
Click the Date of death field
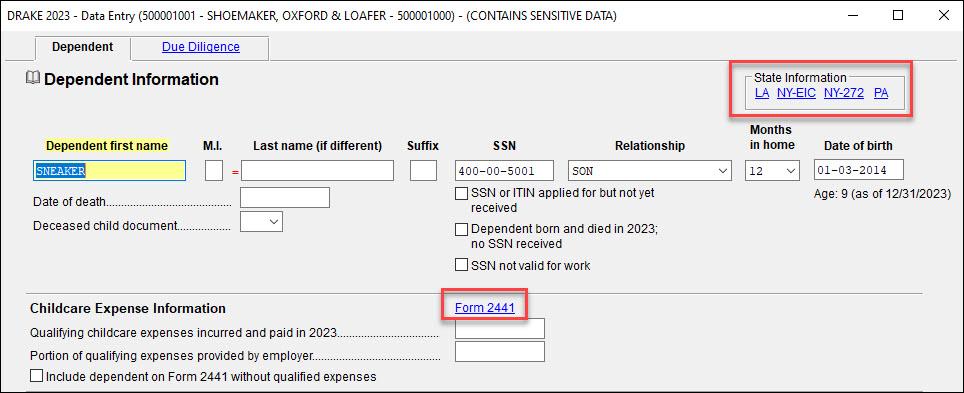click(x=285, y=197)
